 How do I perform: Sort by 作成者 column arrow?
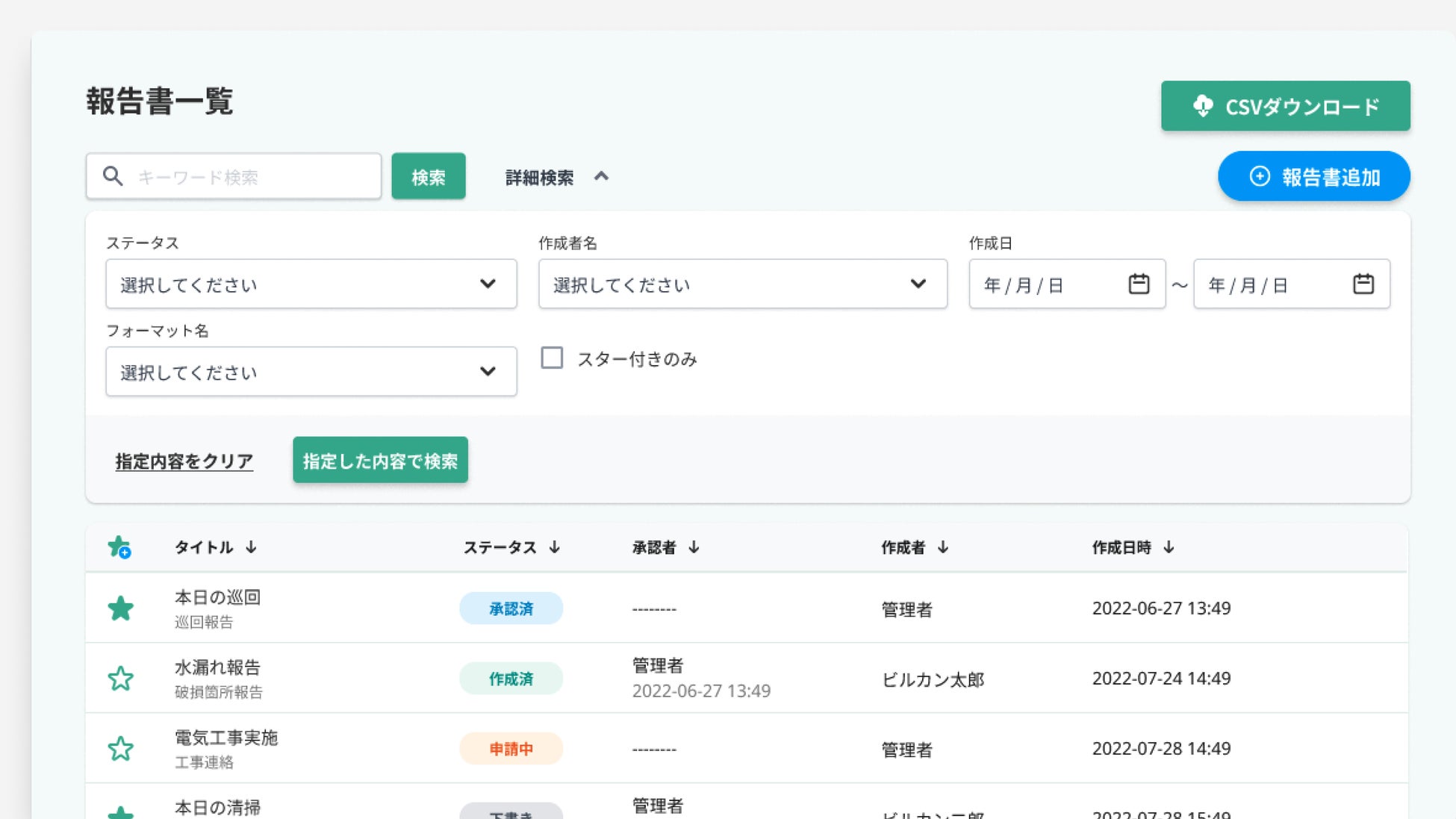click(944, 547)
